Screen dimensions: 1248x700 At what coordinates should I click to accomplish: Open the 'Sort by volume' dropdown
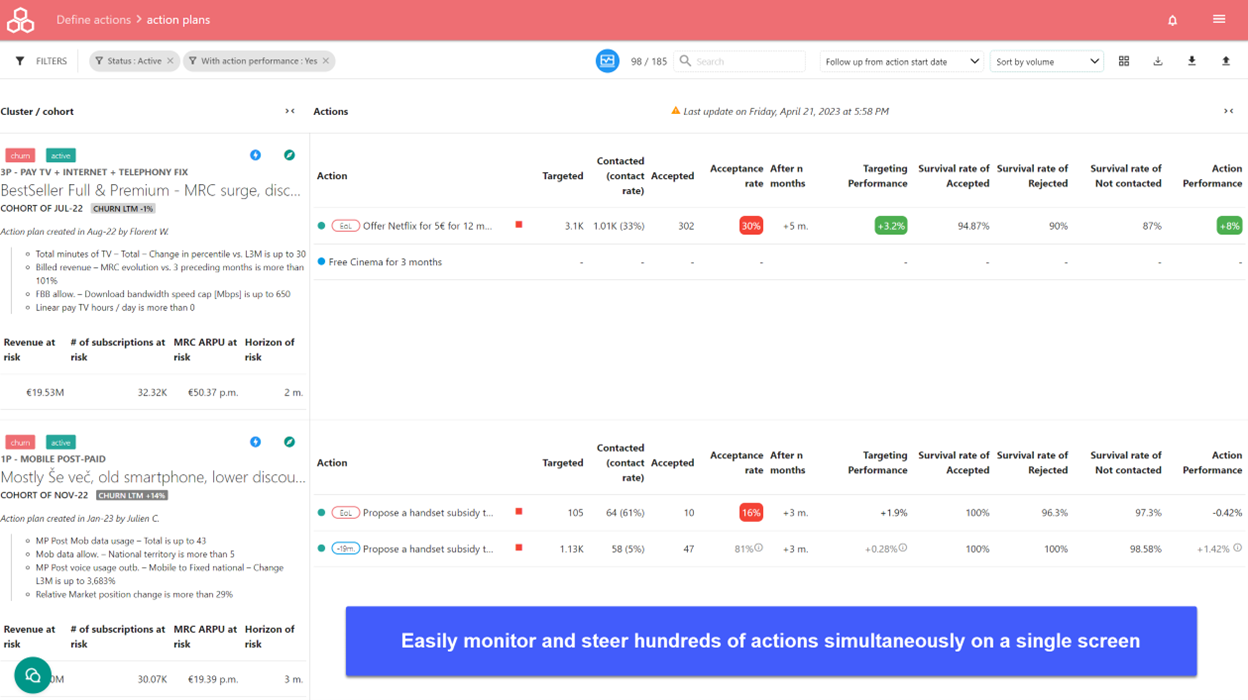coord(1046,61)
